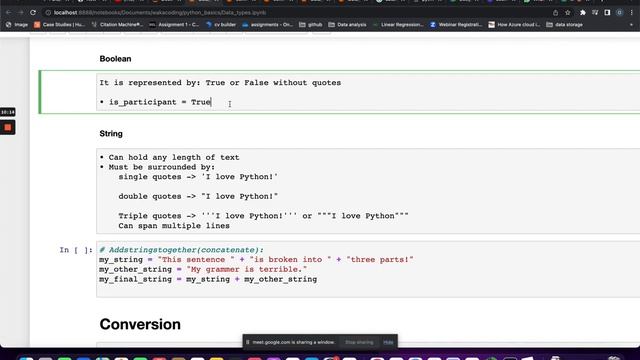Screen dimensions: 640x360
Task: Click the my_other_string code line
Action: pyautogui.click(x=203, y=269)
